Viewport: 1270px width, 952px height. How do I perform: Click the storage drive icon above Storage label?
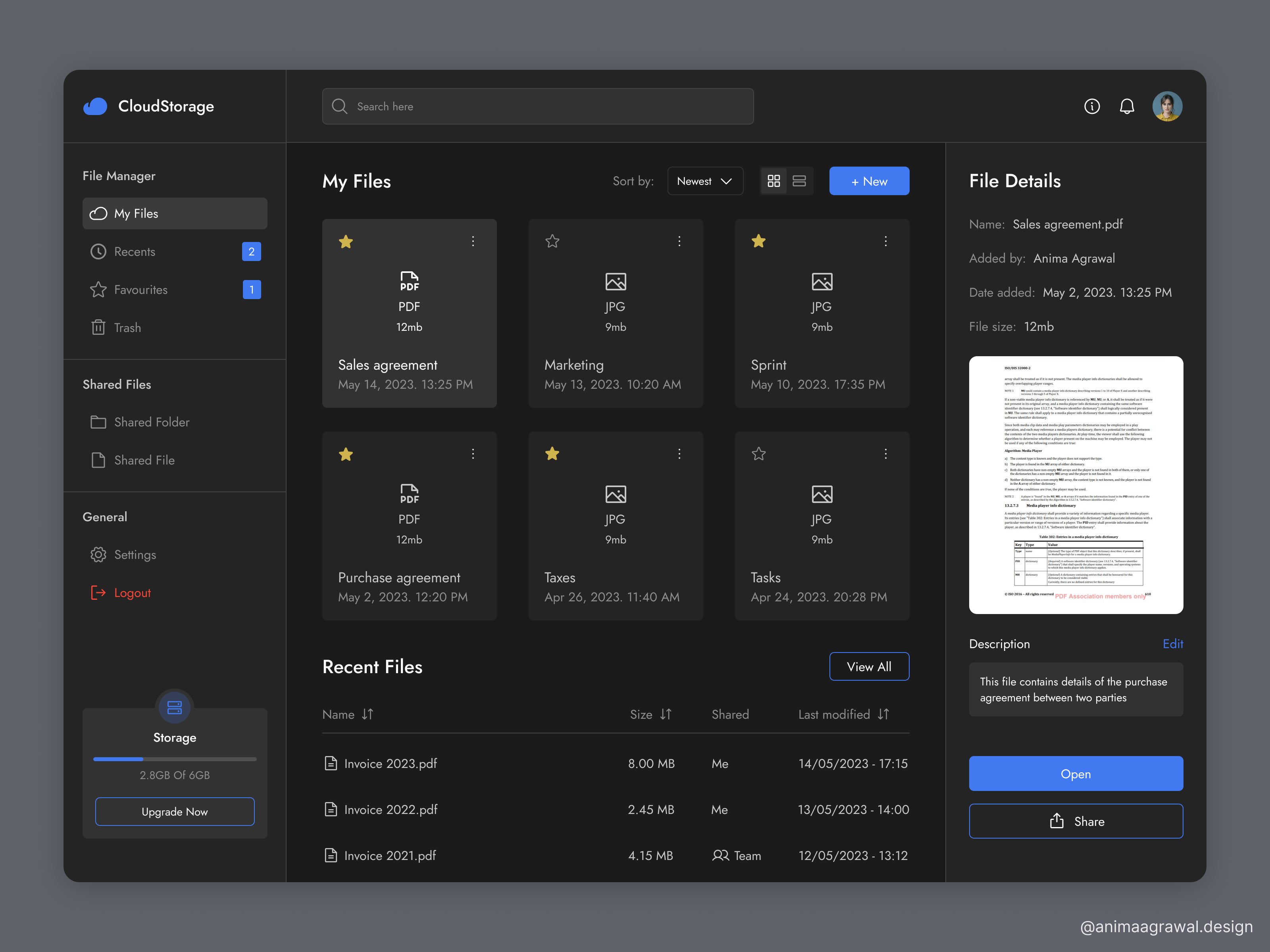(x=175, y=708)
